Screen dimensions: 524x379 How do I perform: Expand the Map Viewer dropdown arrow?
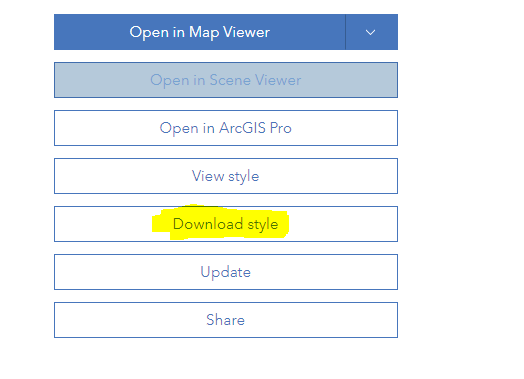tap(372, 32)
